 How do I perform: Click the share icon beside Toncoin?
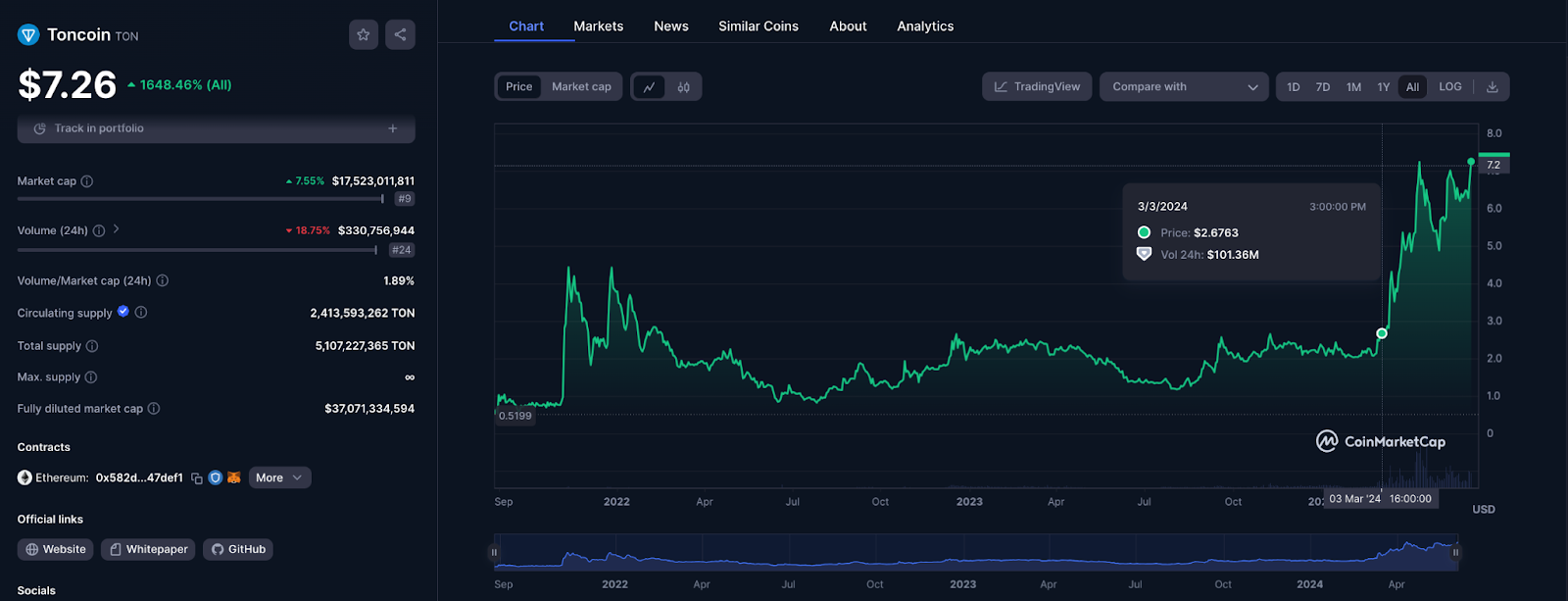pyautogui.click(x=400, y=34)
